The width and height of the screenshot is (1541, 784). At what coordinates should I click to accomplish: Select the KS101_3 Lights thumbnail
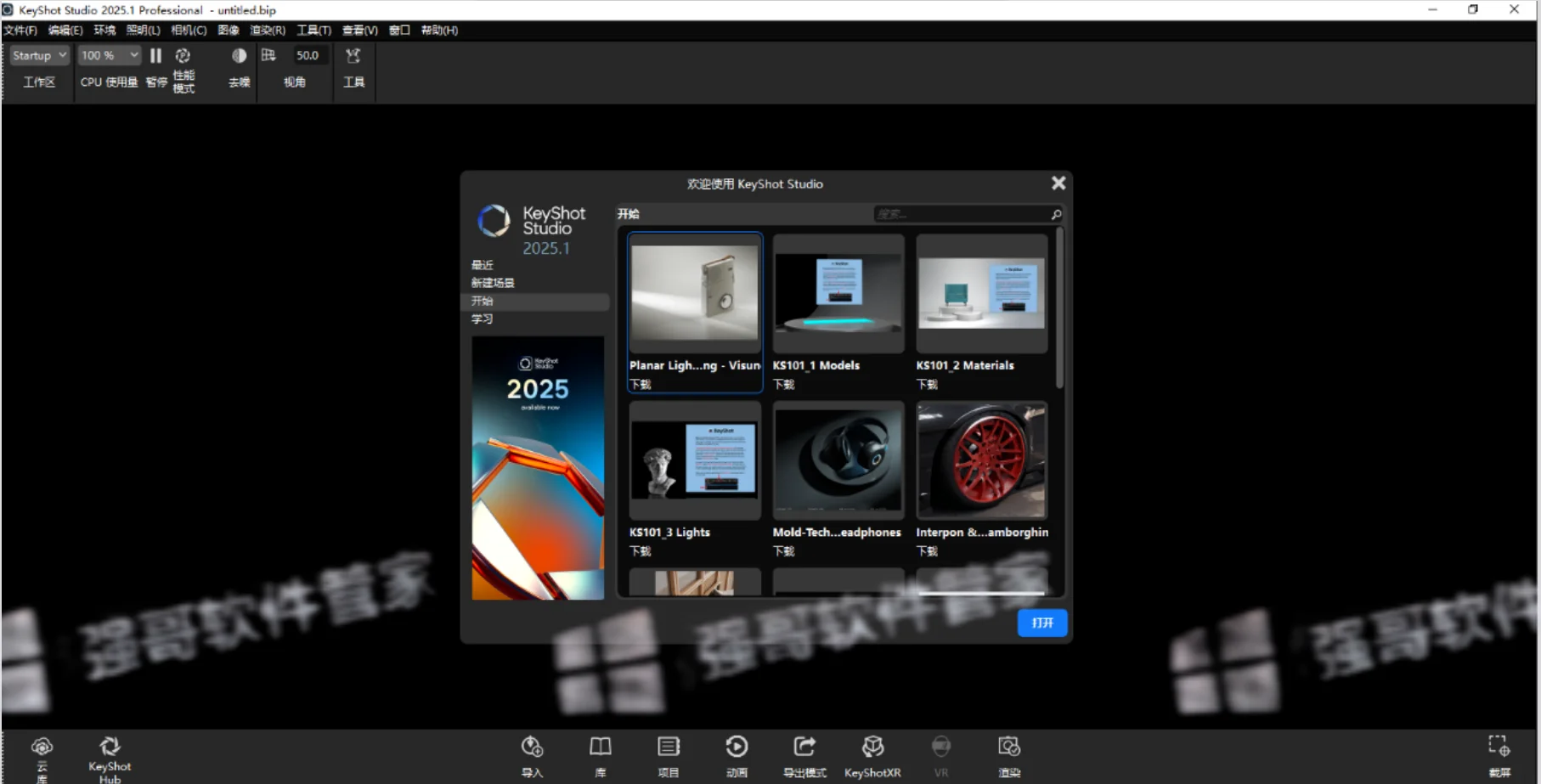(x=695, y=460)
